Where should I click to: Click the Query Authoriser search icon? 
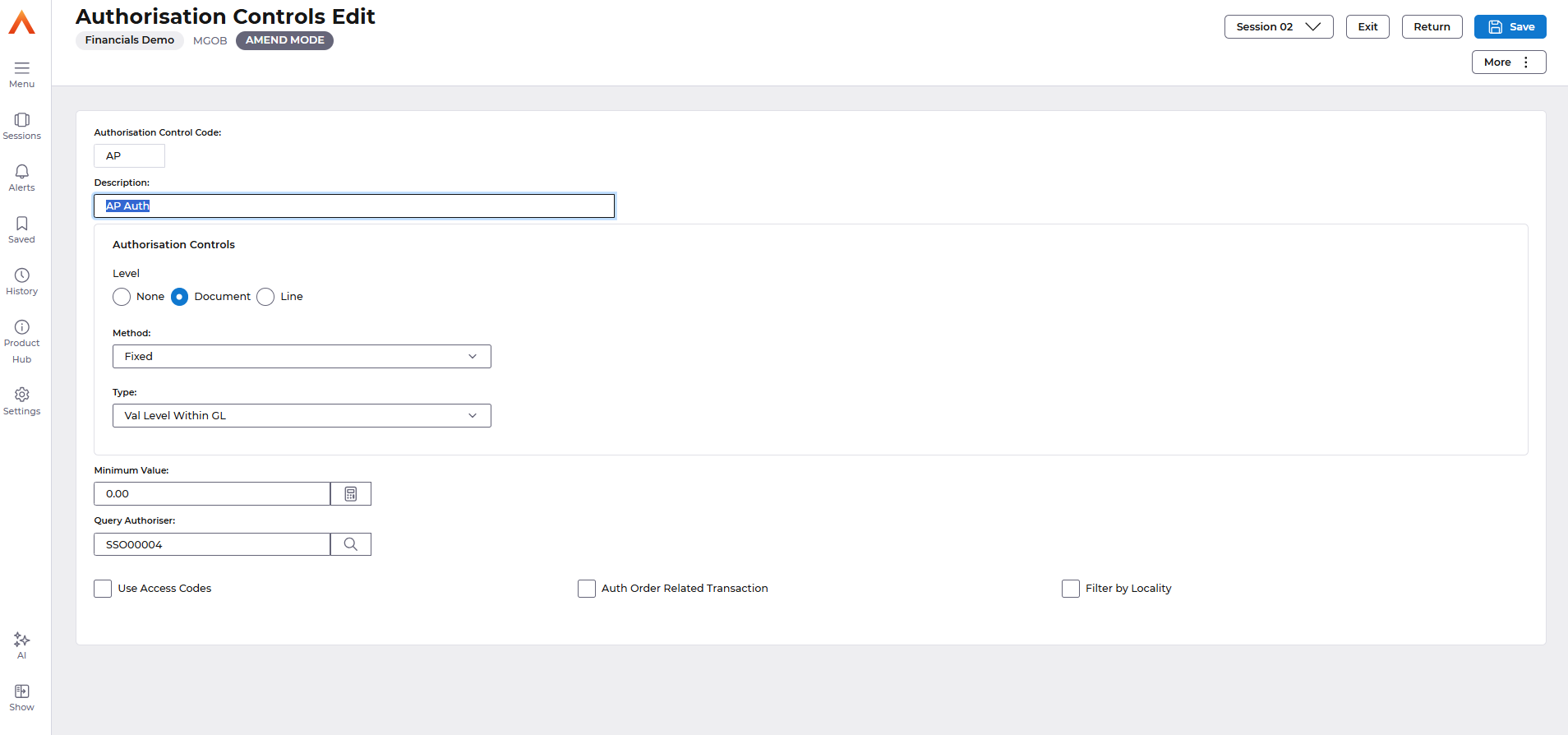pyautogui.click(x=351, y=544)
